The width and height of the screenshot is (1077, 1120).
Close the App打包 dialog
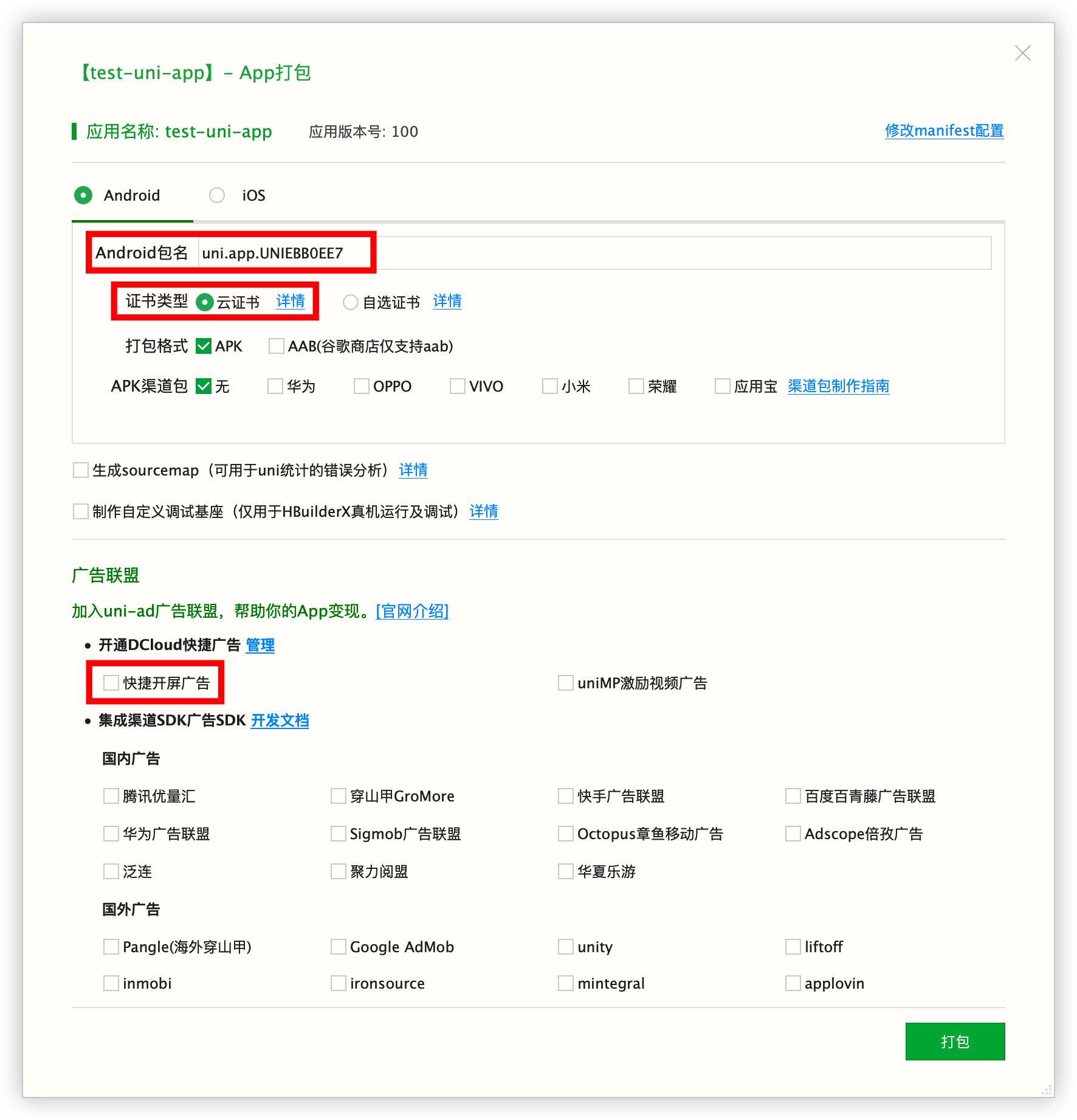point(1022,54)
